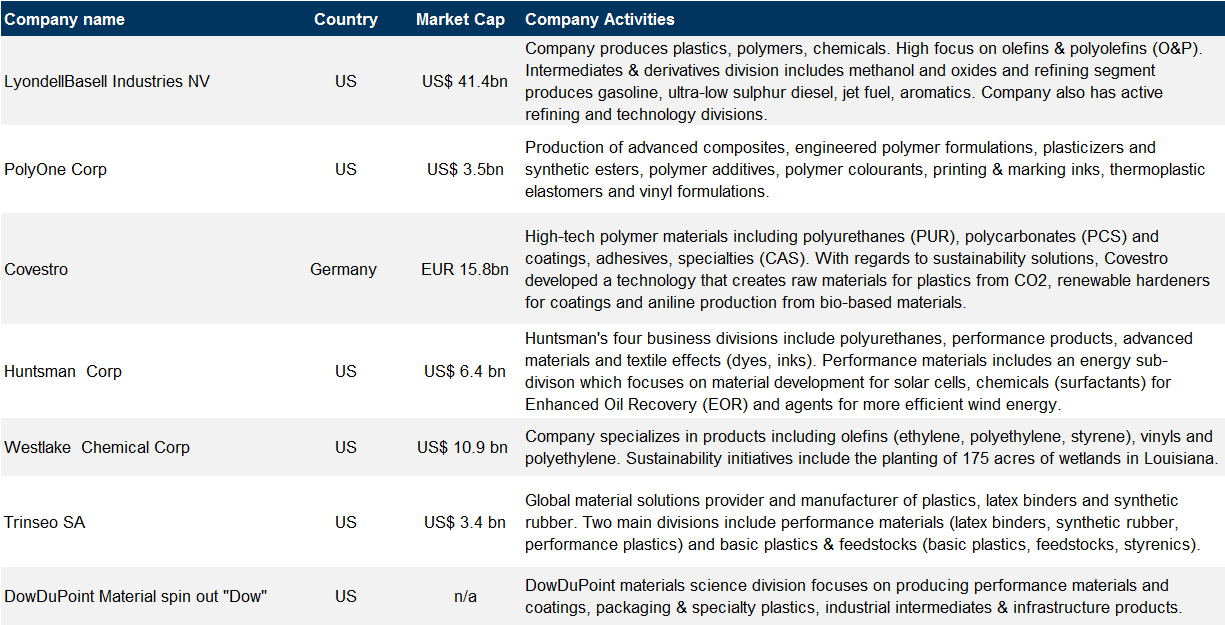Viewport: 1225px width, 625px height.
Task: Click the Westlake activities text about 175 acres of wetlands
Action: (870, 447)
